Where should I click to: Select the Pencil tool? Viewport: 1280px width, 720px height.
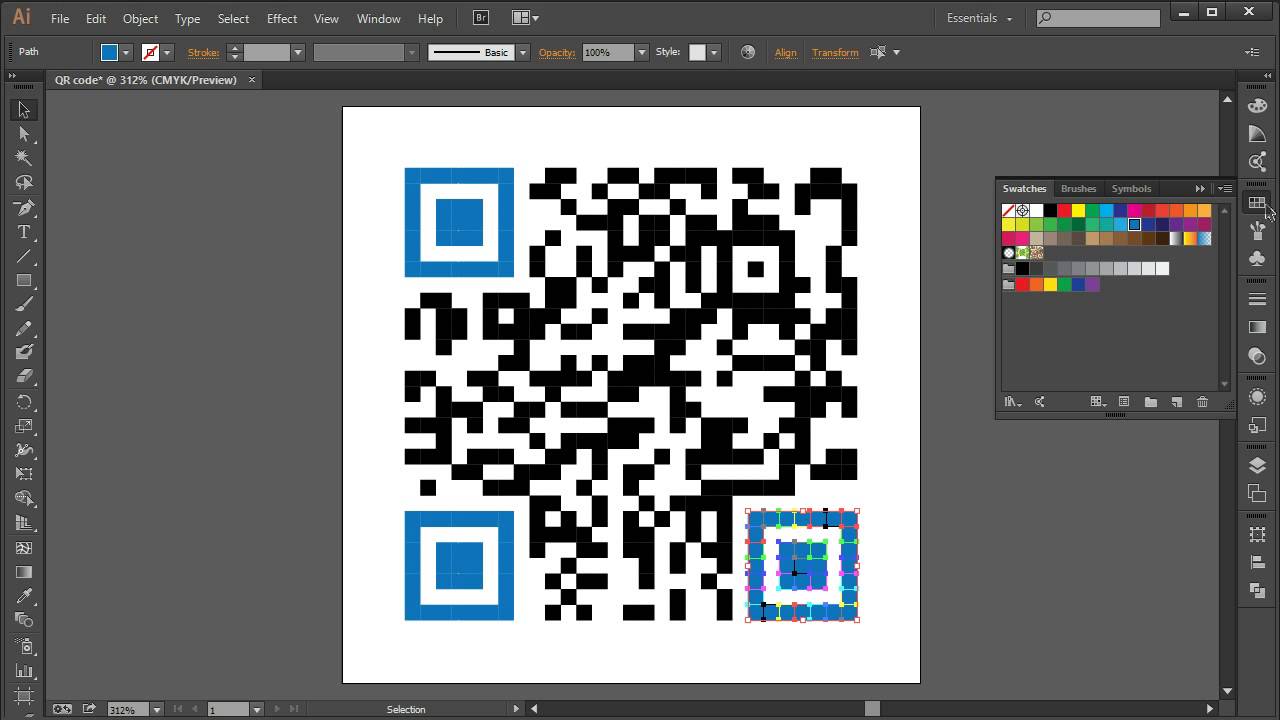(24, 328)
